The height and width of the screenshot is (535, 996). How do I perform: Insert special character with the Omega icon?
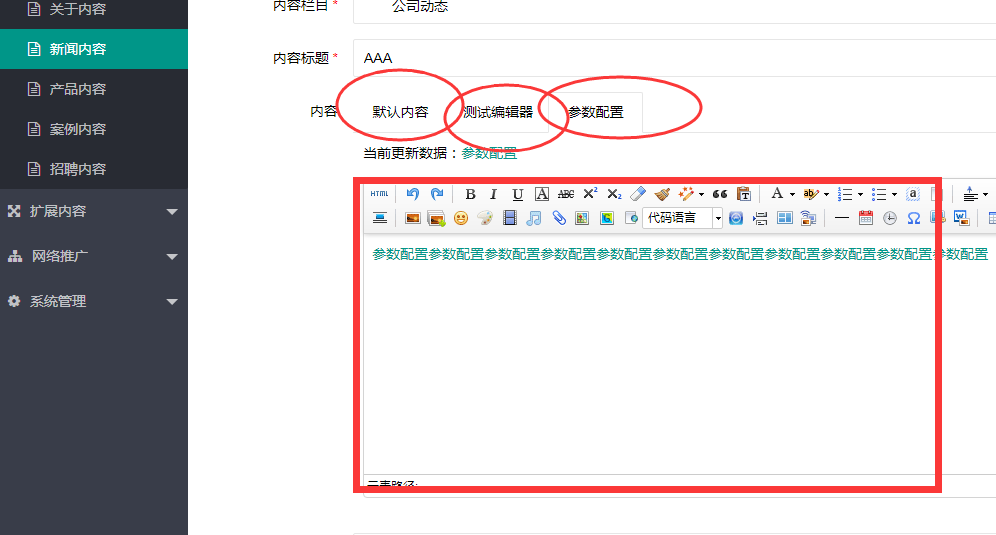click(913, 218)
